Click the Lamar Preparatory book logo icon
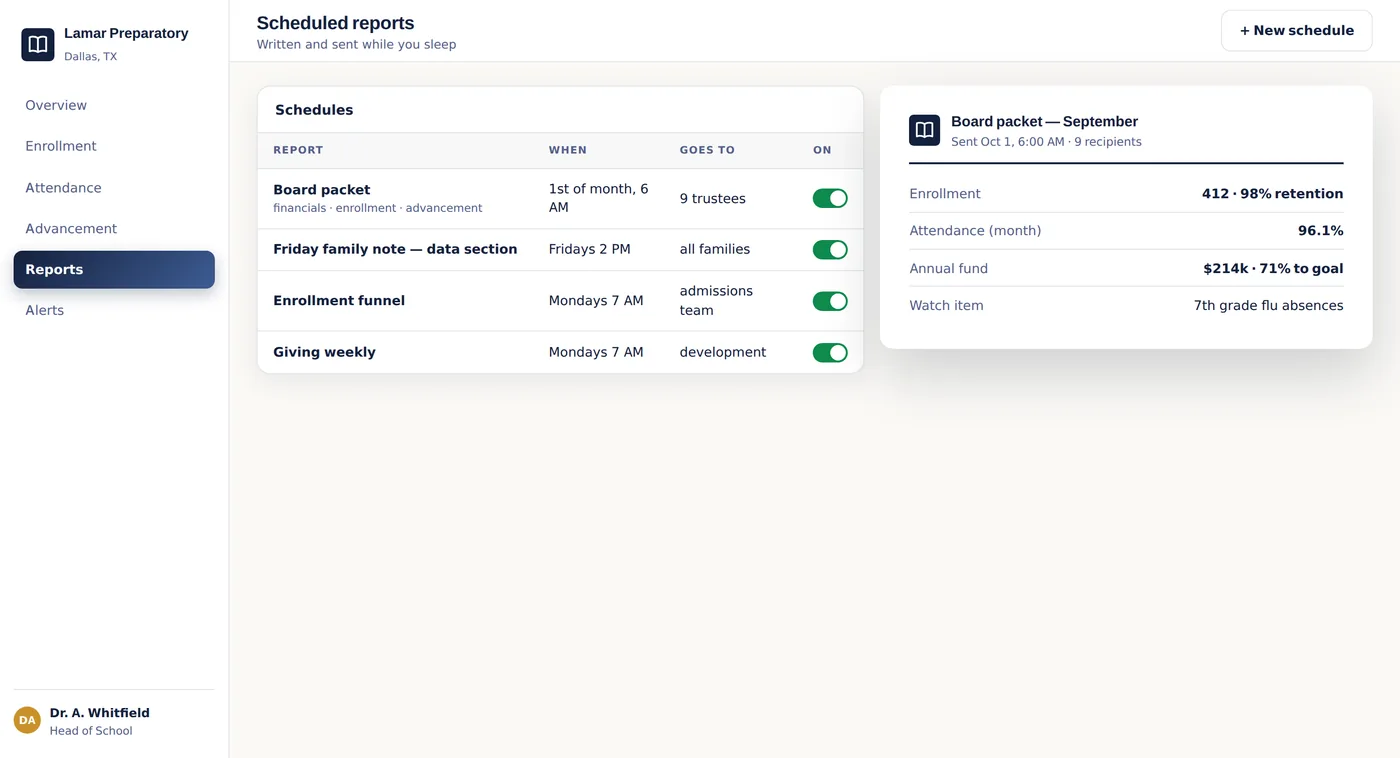 click(38, 45)
